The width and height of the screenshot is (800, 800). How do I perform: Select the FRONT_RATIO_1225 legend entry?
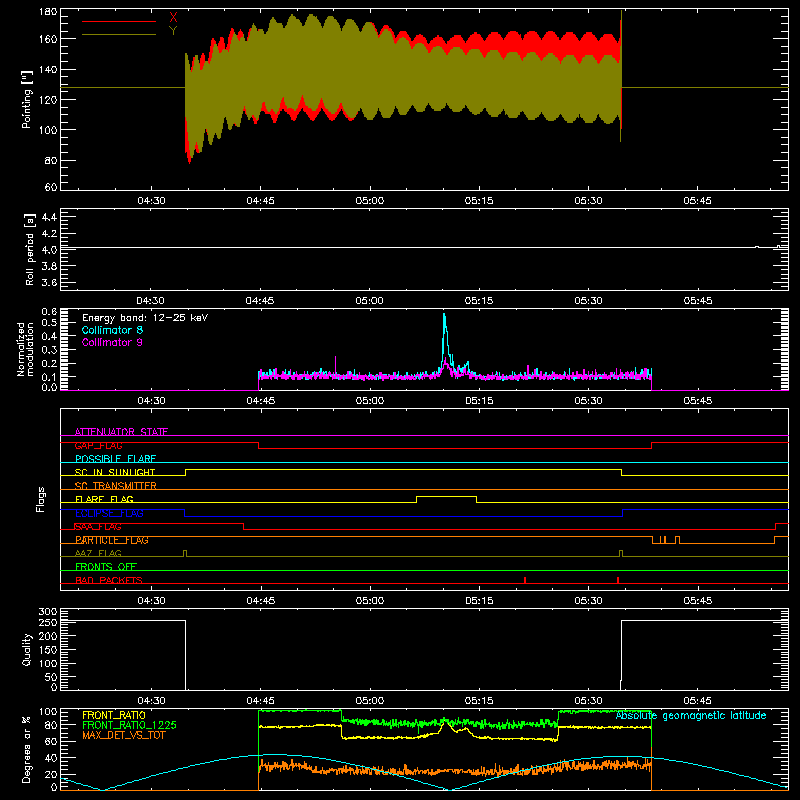click(130, 725)
